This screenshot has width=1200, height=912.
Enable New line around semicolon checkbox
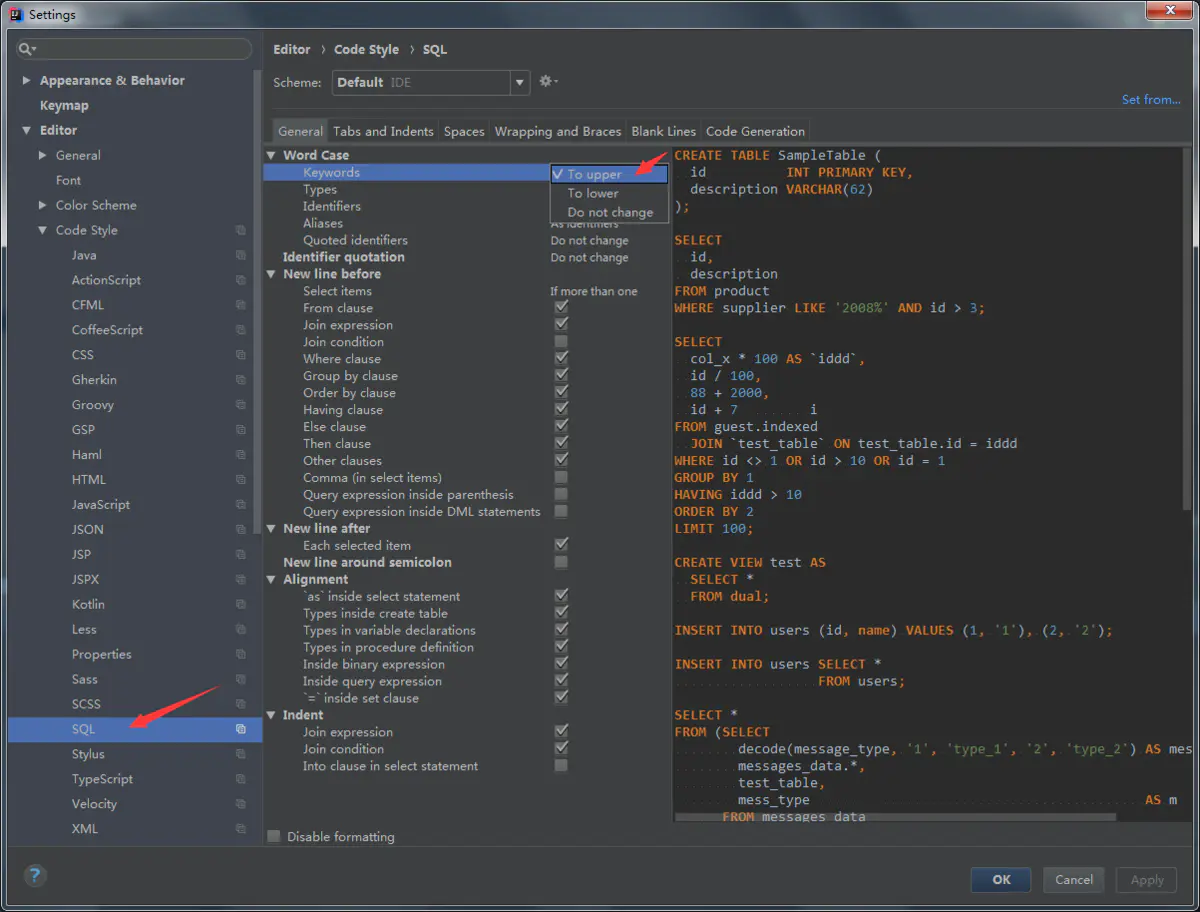561,562
